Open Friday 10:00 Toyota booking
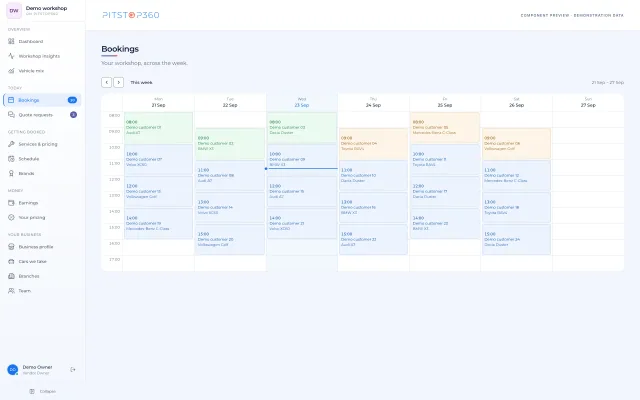Viewport: 640px width, 400px height. pos(445,160)
